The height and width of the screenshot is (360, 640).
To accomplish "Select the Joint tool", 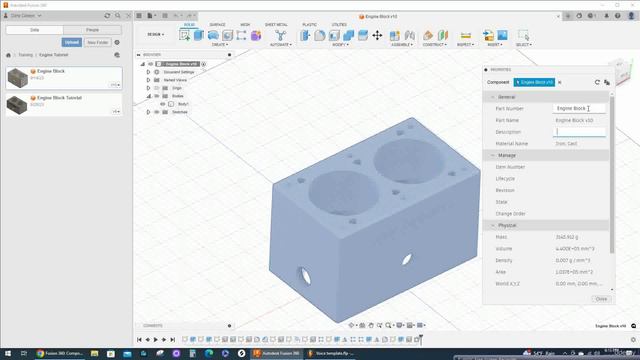I will click(410, 35).
